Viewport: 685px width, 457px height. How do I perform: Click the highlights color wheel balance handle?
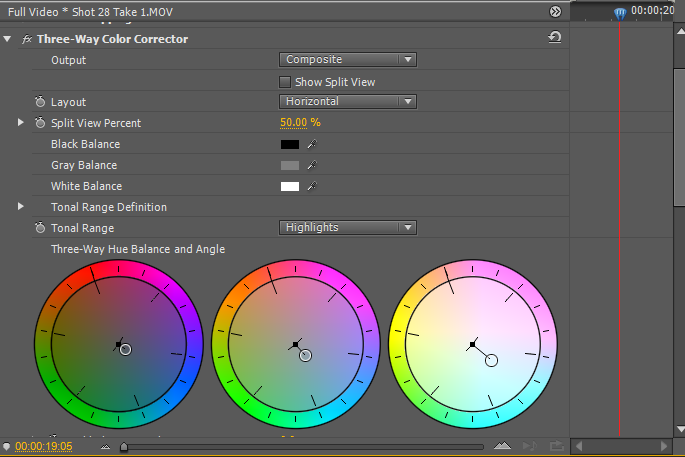click(491, 360)
